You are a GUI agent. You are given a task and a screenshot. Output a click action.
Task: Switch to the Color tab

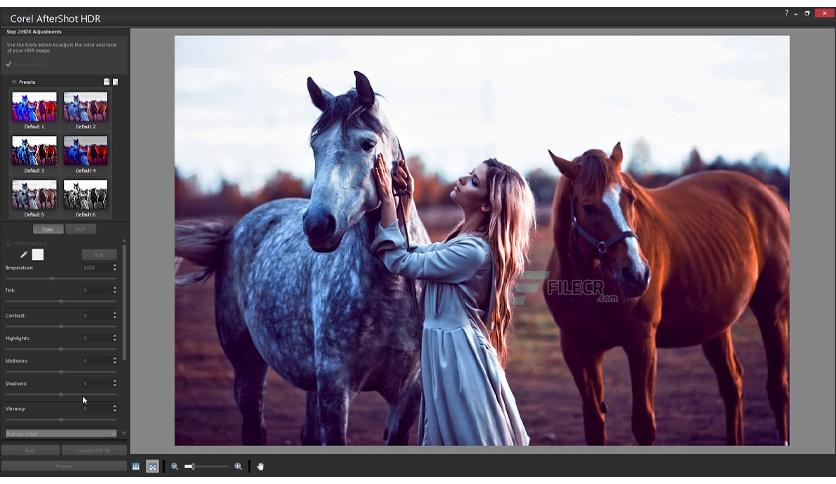(48, 229)
